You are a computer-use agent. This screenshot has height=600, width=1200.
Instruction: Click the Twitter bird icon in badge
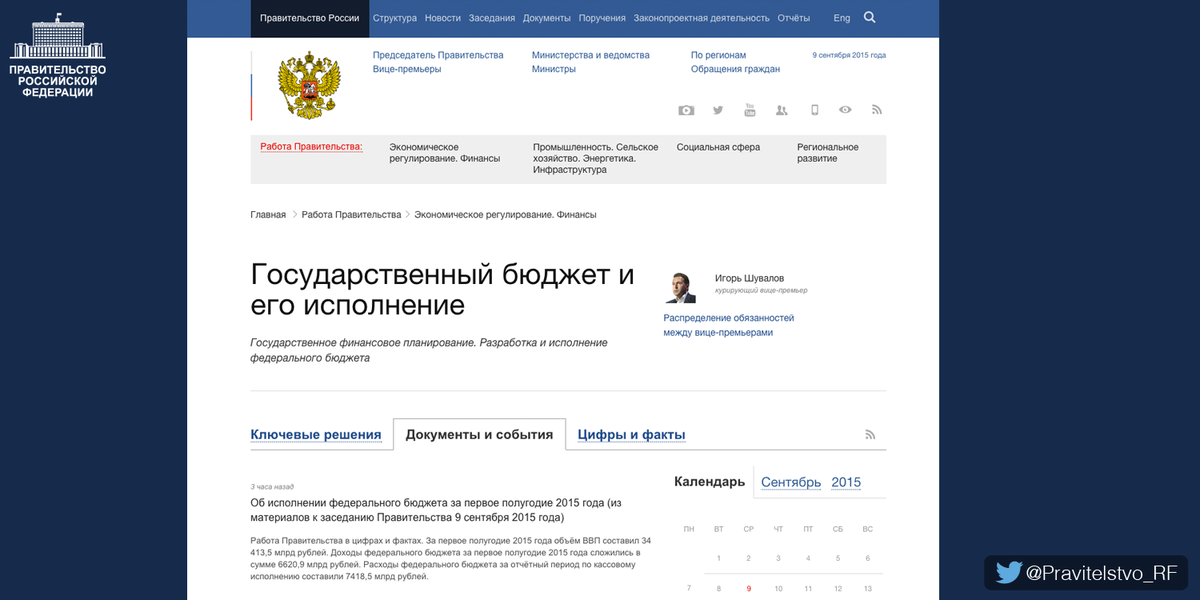1009,573
